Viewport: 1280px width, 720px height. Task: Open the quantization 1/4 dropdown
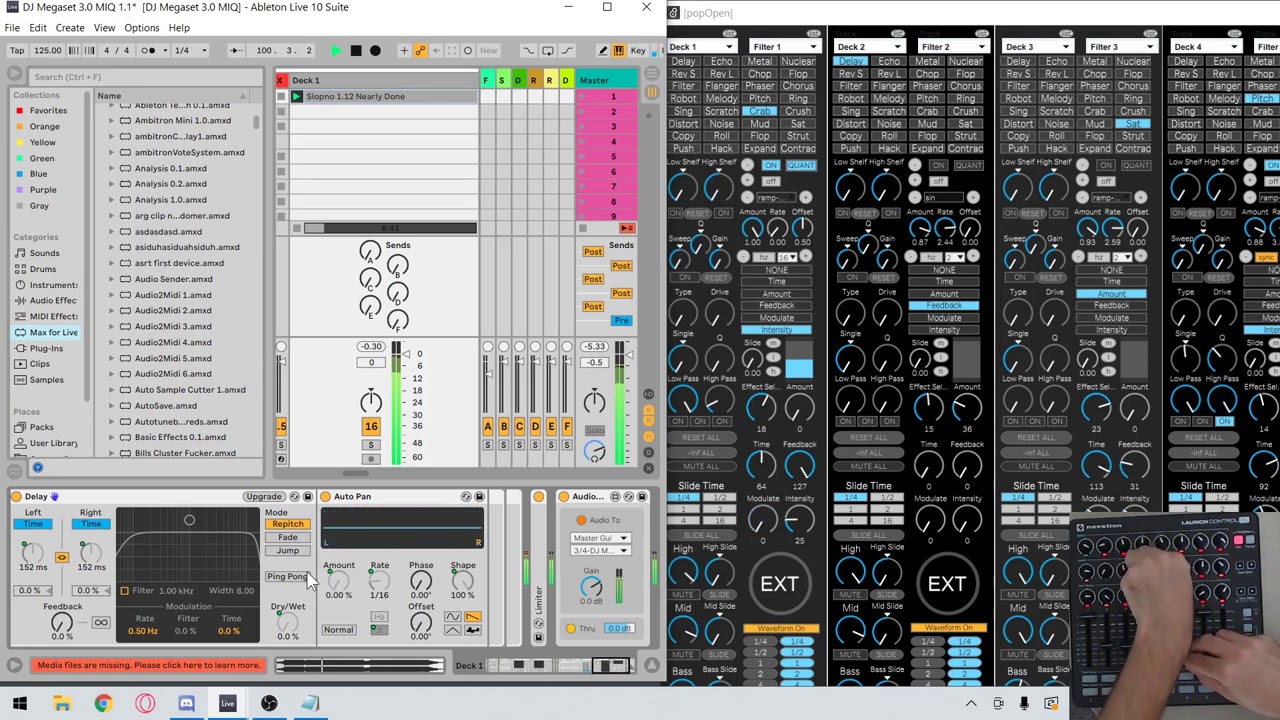pyautogui.click(x=191, y=50)
